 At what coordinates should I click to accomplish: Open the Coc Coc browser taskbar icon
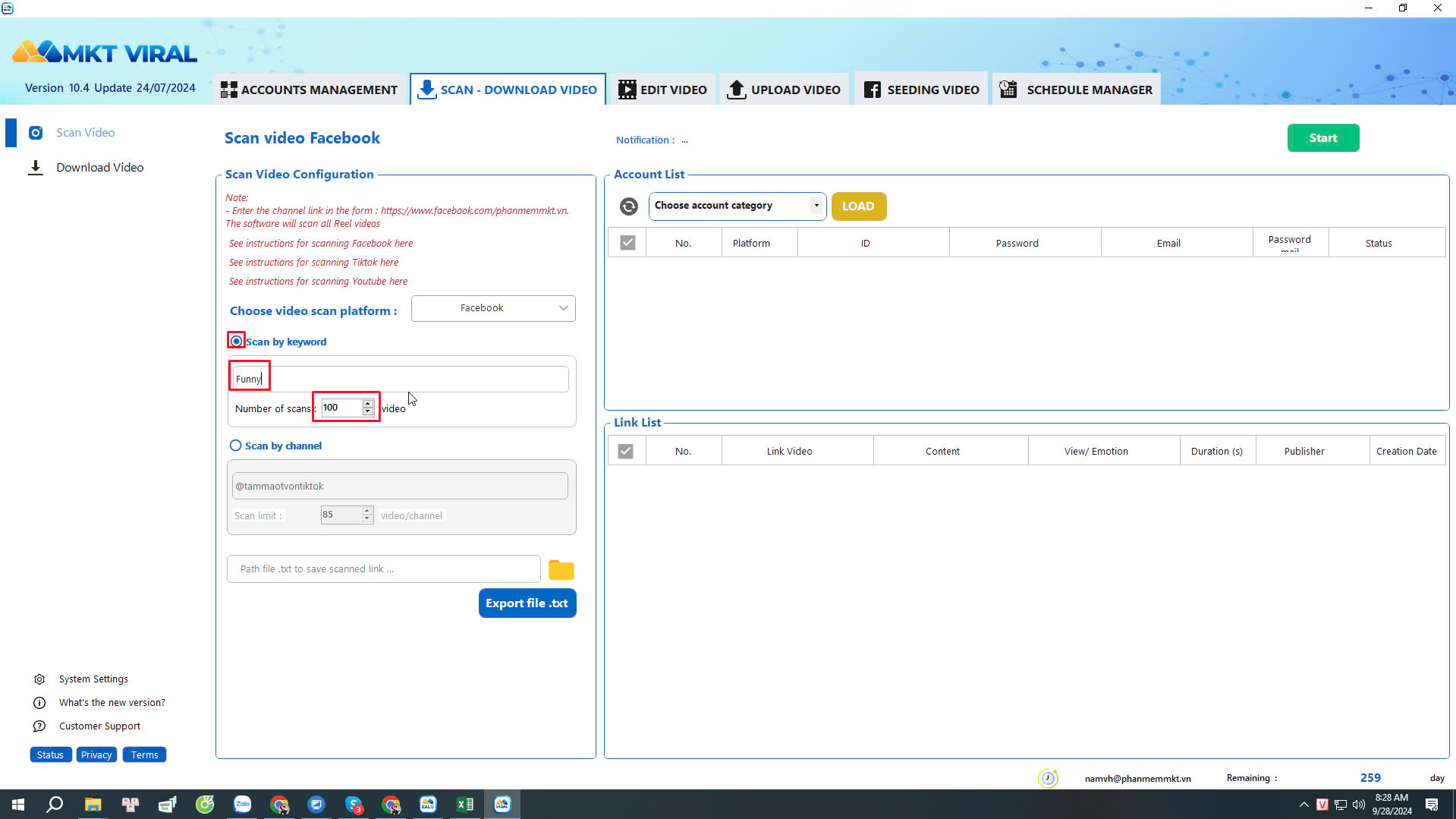pos(205,805)
